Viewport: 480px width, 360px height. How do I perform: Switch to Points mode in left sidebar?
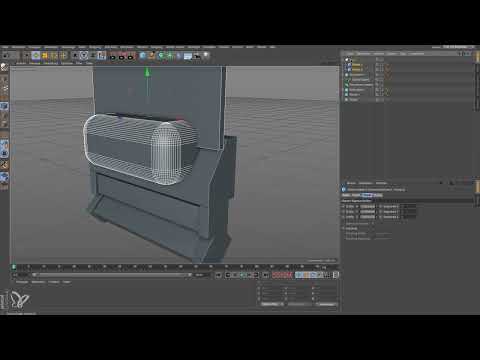(x=4, y=107)
